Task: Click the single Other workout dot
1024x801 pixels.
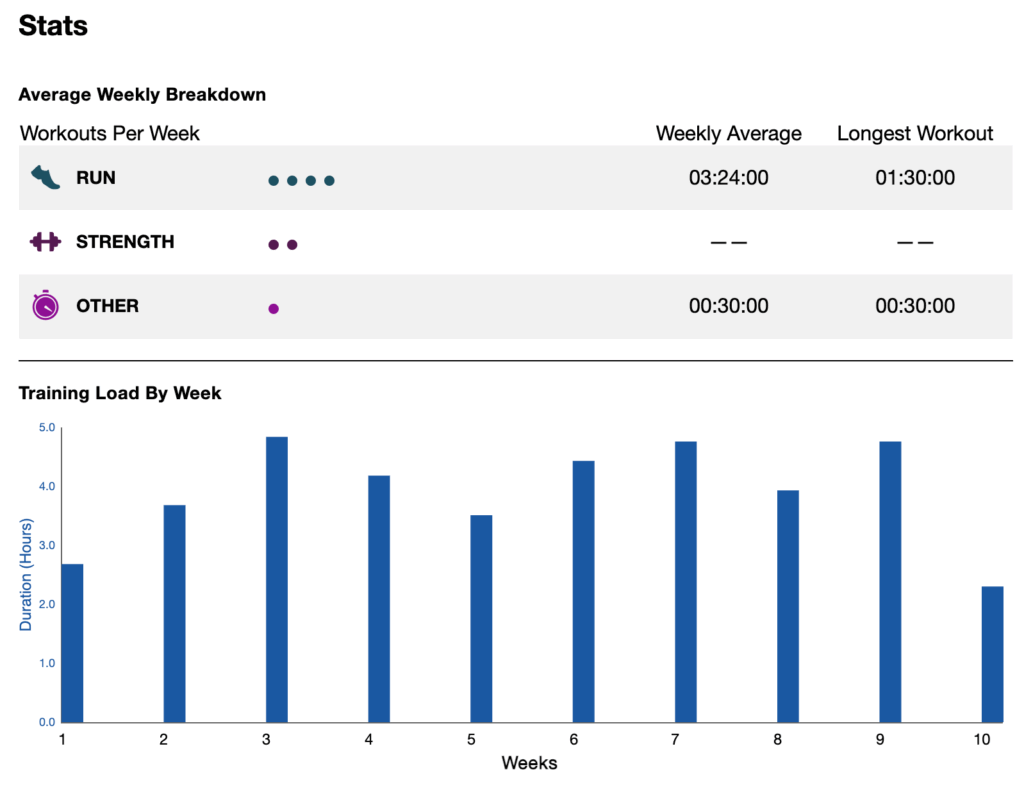Action: point(273,309)
